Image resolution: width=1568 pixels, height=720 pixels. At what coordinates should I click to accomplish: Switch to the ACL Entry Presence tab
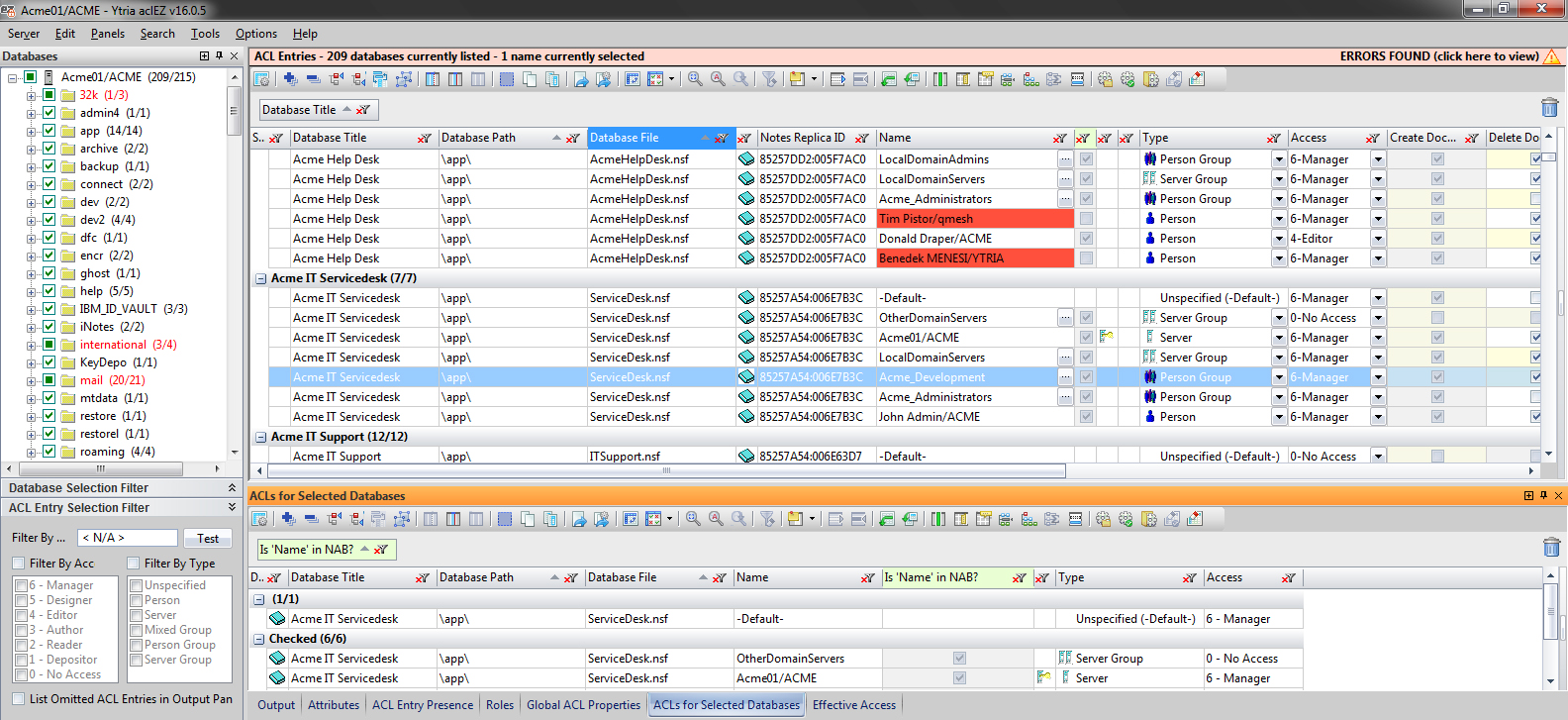423,705
